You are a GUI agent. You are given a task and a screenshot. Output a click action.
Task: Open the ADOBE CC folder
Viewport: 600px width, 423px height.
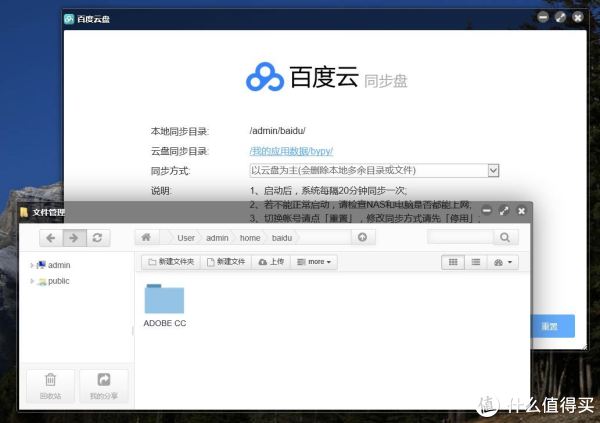coord(165,305)
